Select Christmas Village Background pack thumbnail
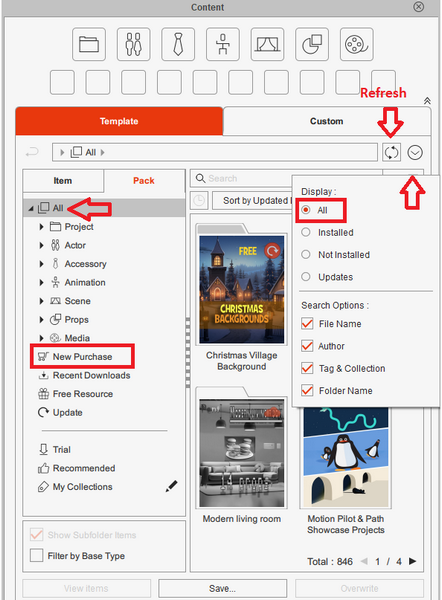The image size is (442, 600). click(242, 290)
